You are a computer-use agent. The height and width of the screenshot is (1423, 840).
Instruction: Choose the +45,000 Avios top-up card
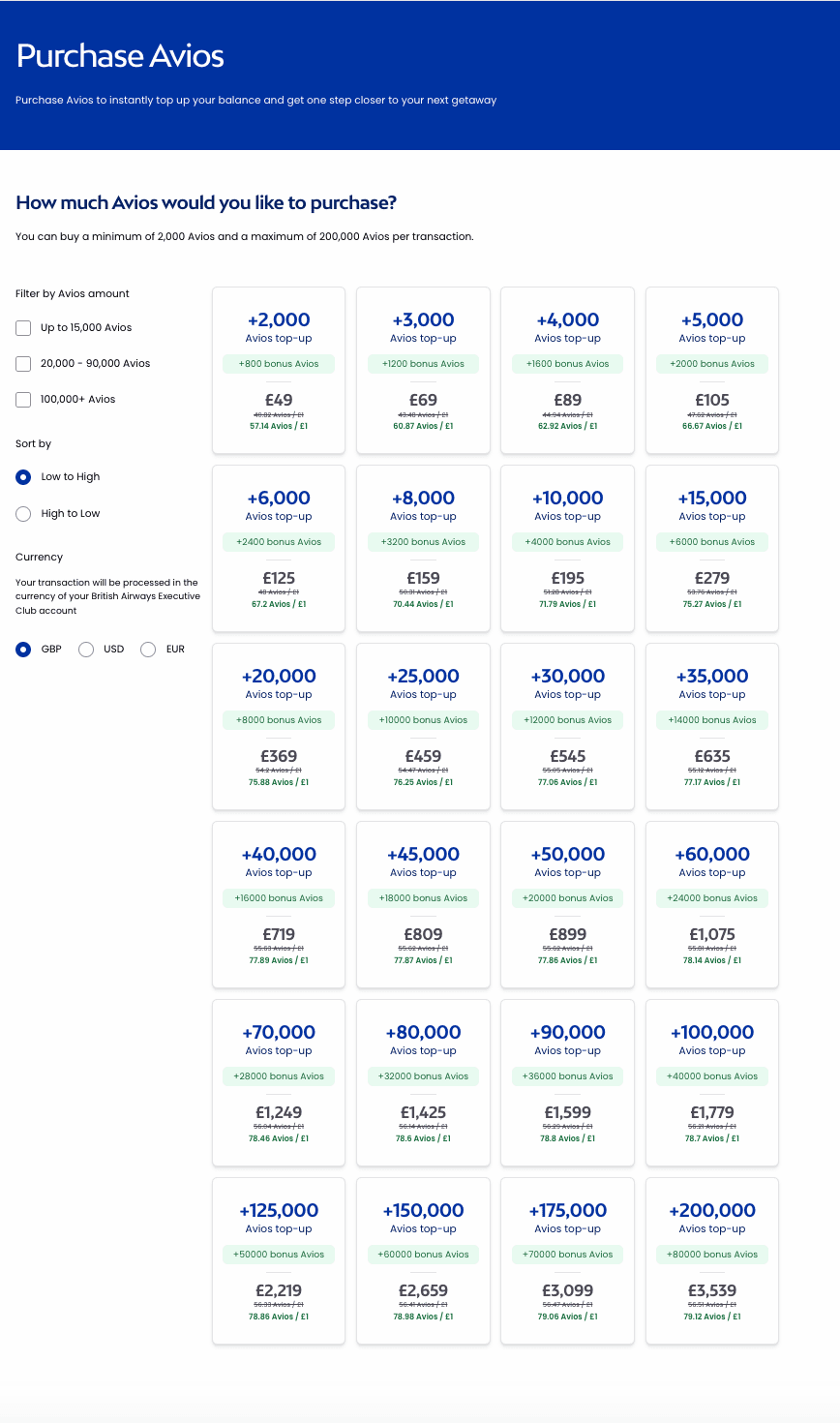click(x=423, y=904)
